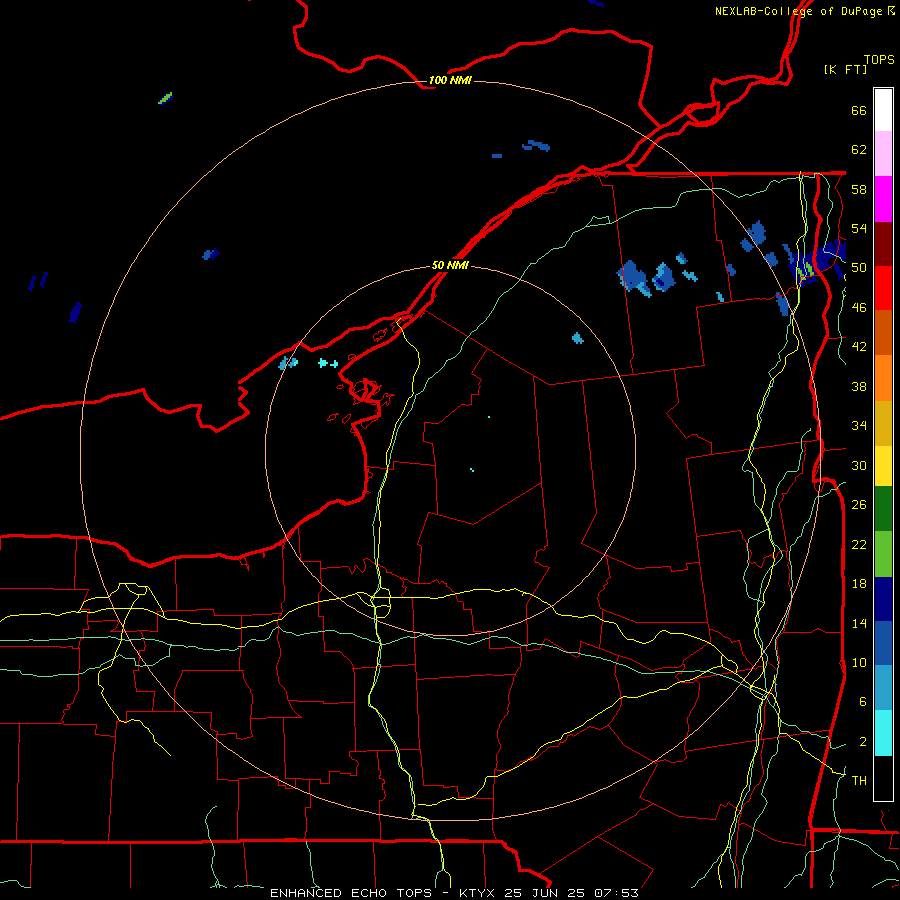
Task: Click the 66 legend value
Action: pos(859,110)
